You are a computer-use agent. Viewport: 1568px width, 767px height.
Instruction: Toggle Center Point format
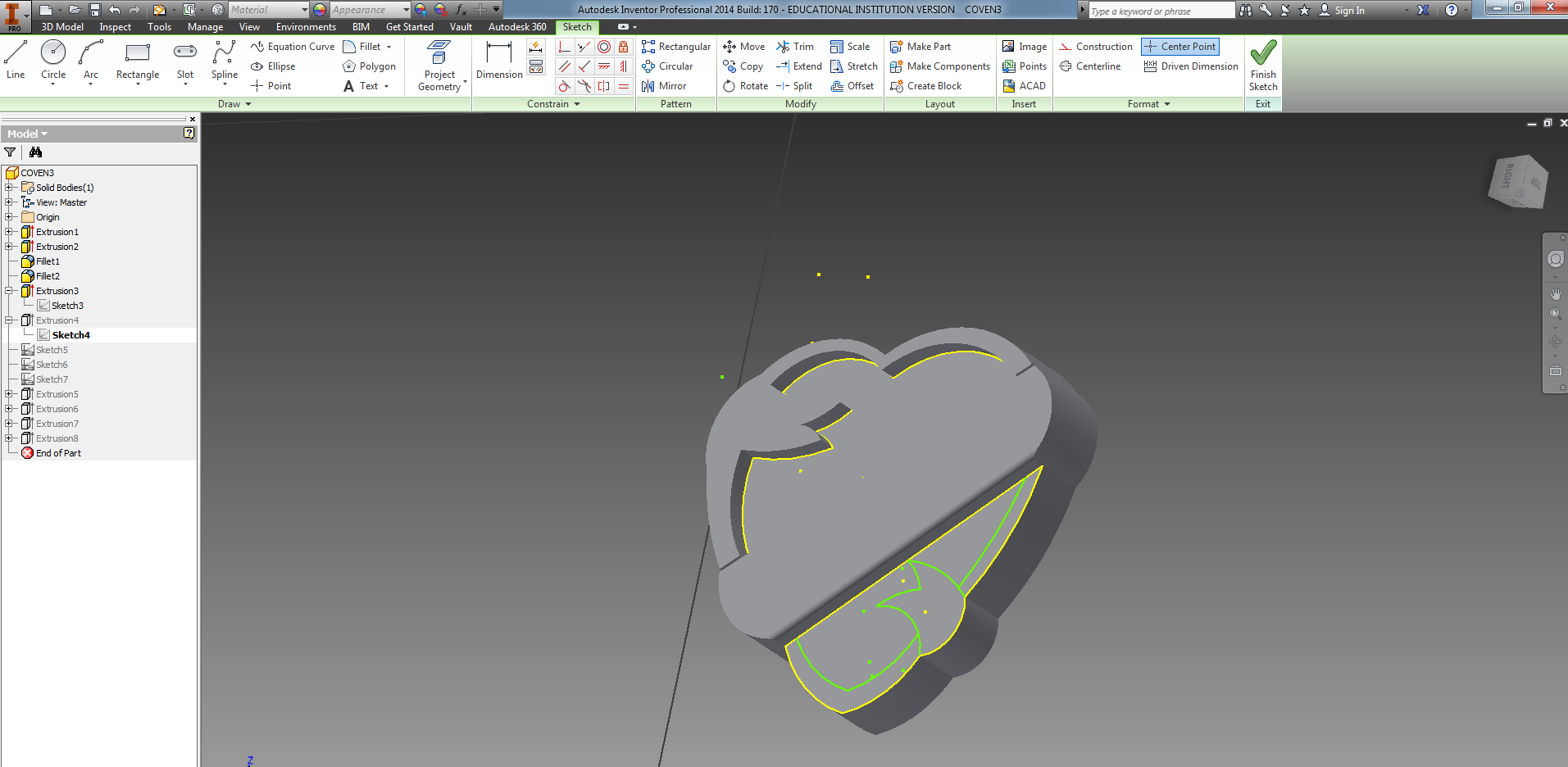point(1180,47)
